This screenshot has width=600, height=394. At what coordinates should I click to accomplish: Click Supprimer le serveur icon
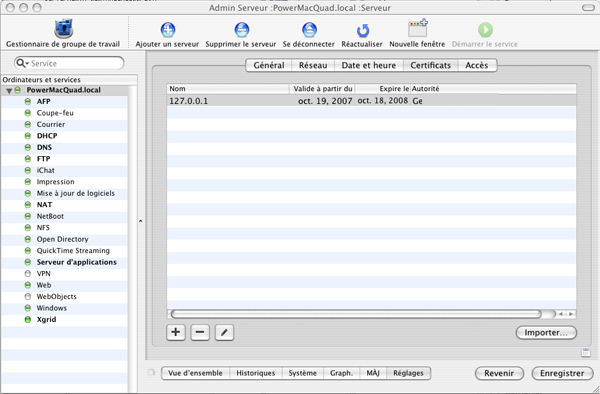tap(241, 30)
